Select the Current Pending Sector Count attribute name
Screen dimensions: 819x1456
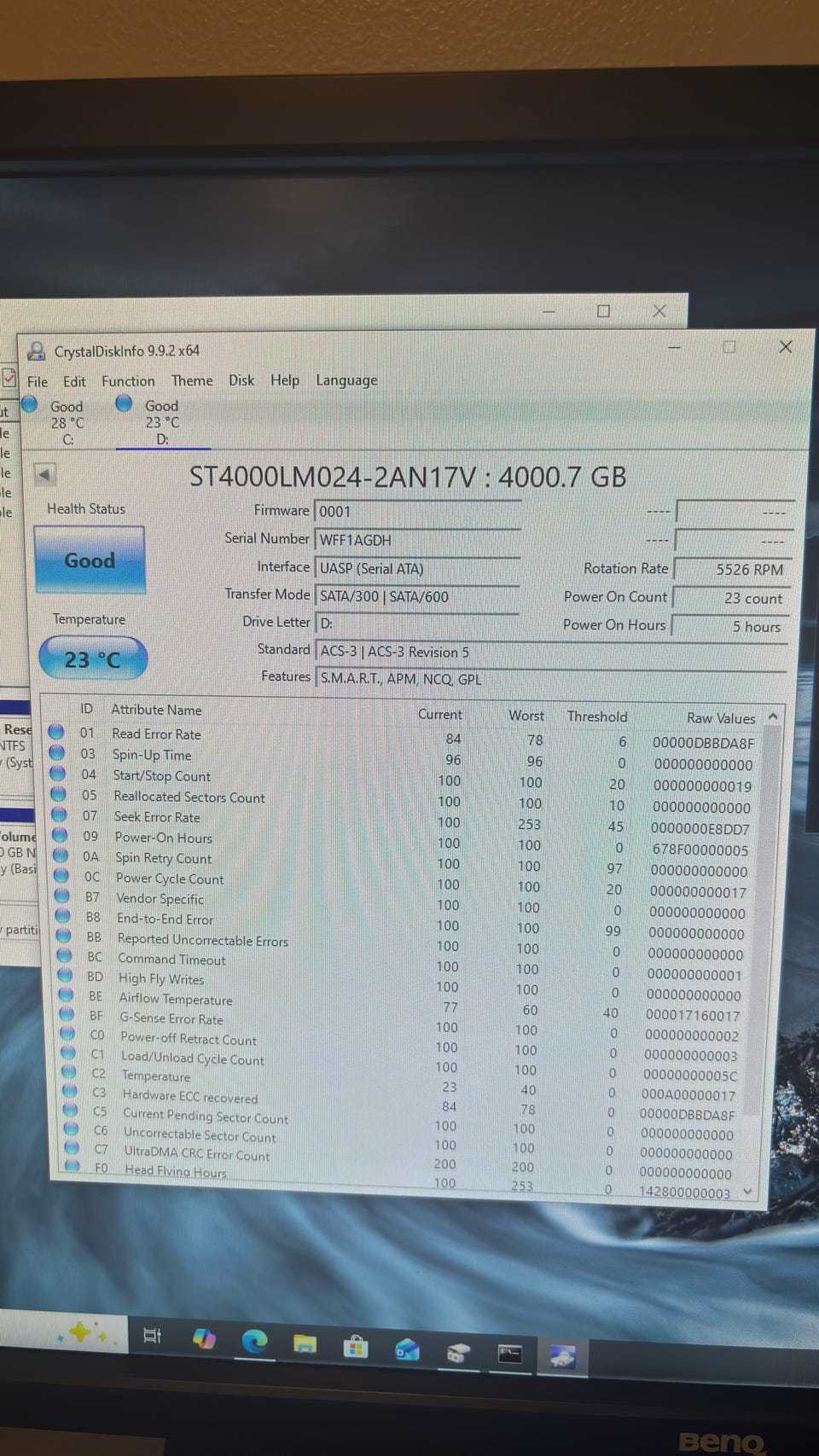206,1116
